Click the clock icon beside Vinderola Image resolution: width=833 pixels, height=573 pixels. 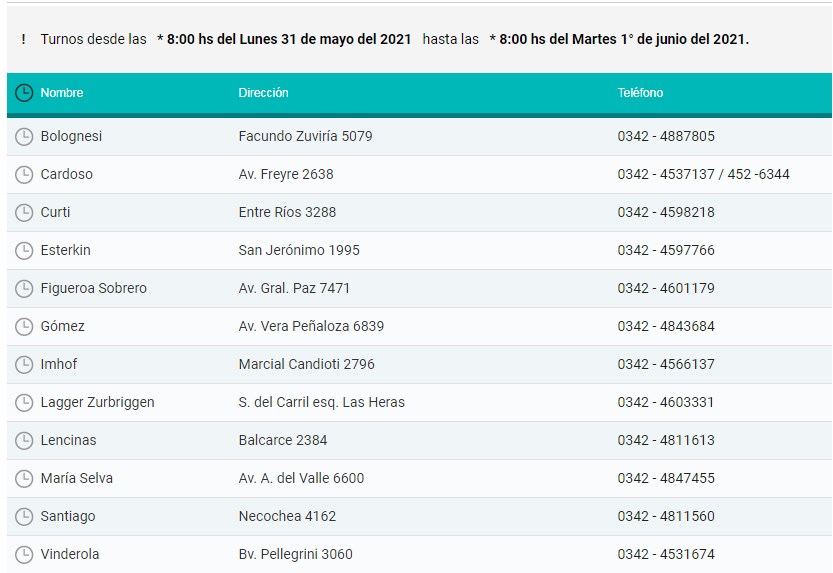click(x=24, y=554)
